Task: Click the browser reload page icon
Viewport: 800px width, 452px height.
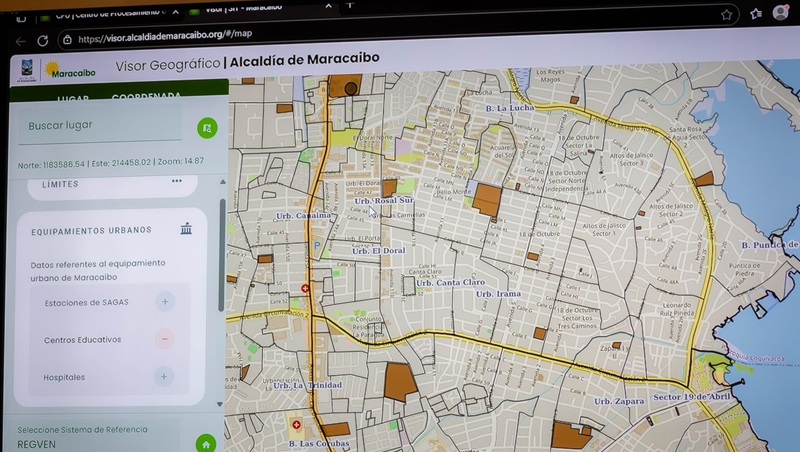Action: tap(42, 41)
